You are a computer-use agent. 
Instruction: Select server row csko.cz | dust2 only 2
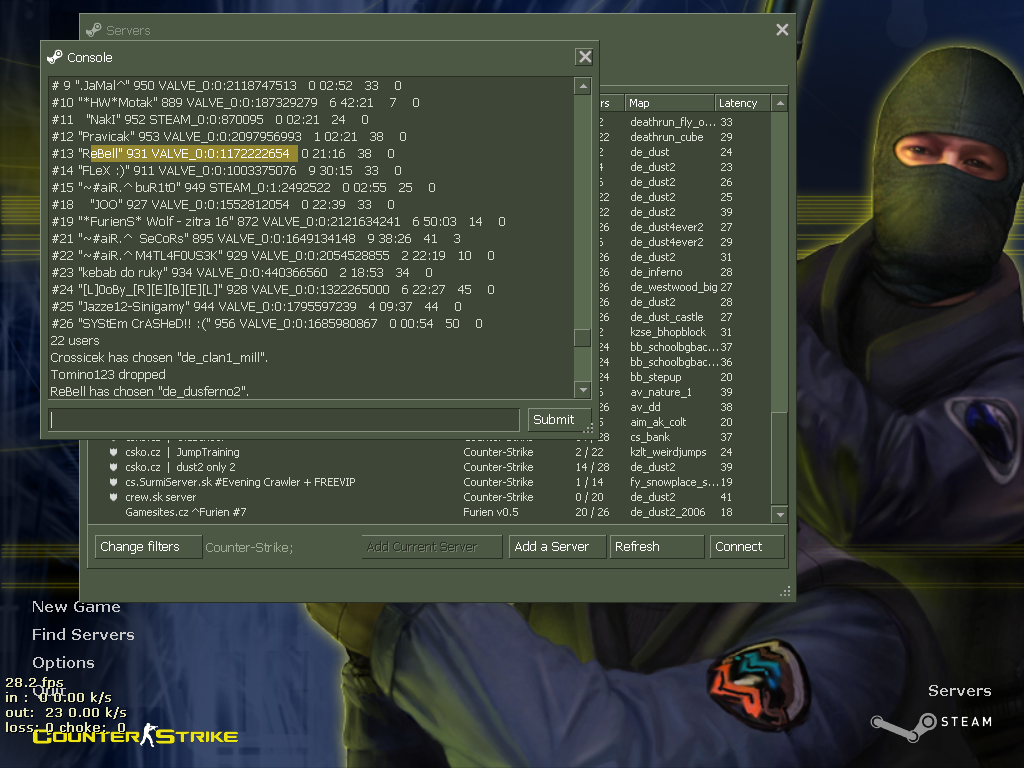430,467
